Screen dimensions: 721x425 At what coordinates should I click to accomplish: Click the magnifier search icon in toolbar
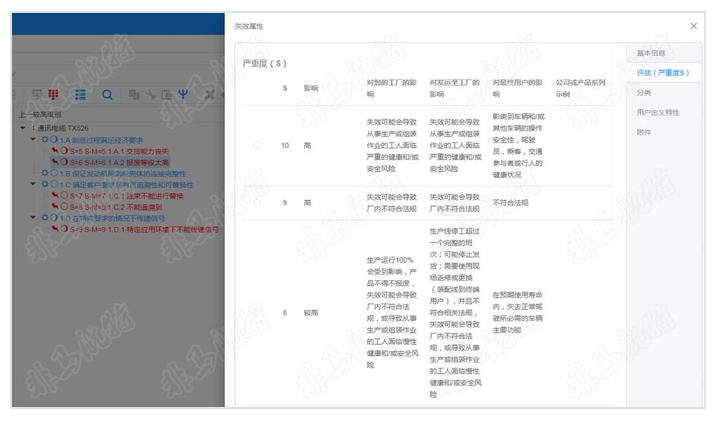point(107,95)
